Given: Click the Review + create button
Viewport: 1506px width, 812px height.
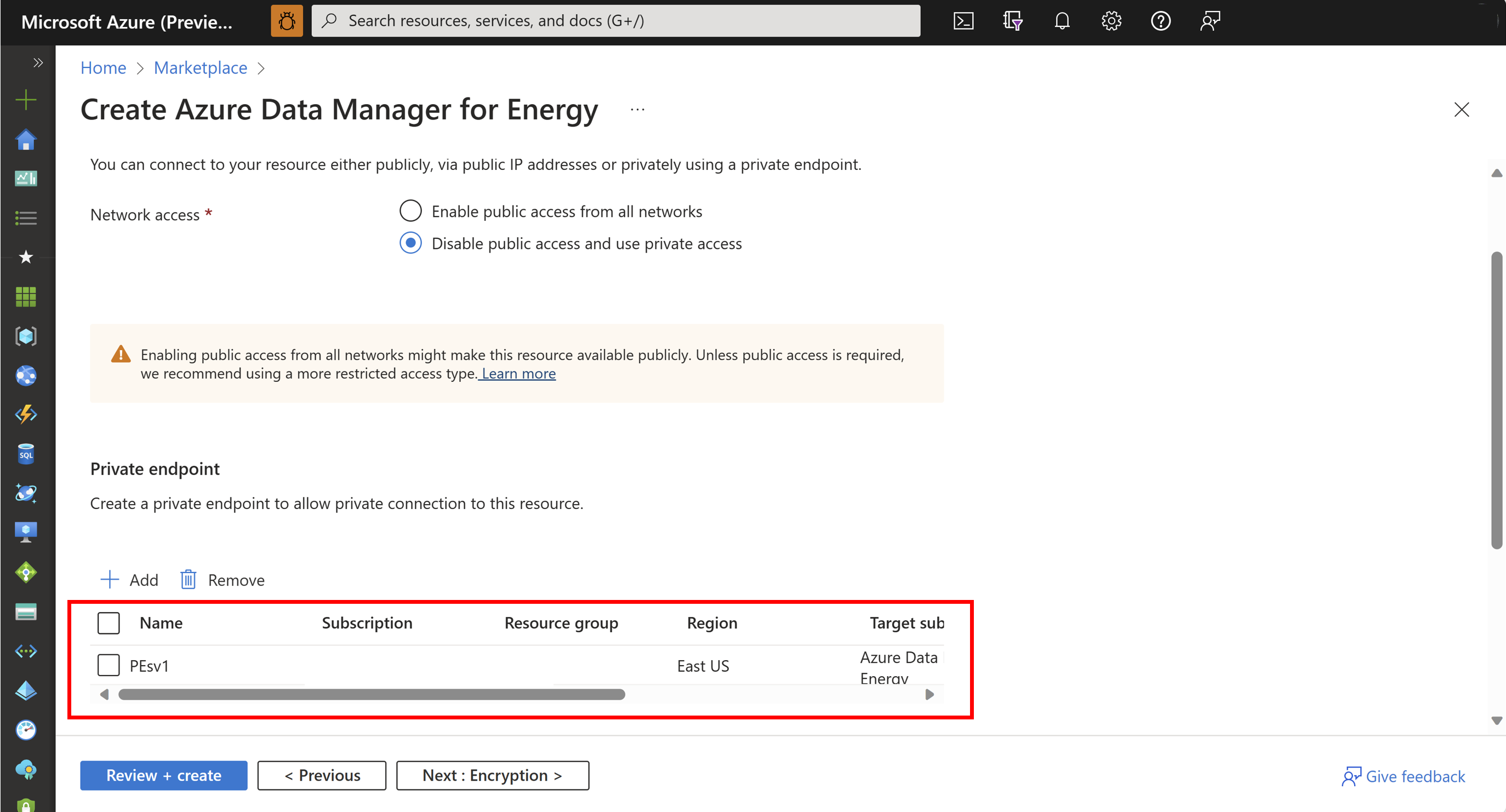Looking at the screenshot, I should tap(164, 775).
